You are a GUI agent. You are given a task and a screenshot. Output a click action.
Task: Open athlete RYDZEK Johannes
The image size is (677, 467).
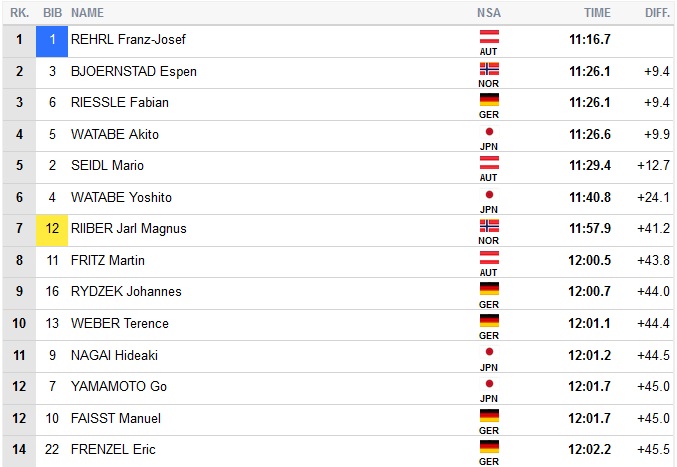click(x=126, y=292)
